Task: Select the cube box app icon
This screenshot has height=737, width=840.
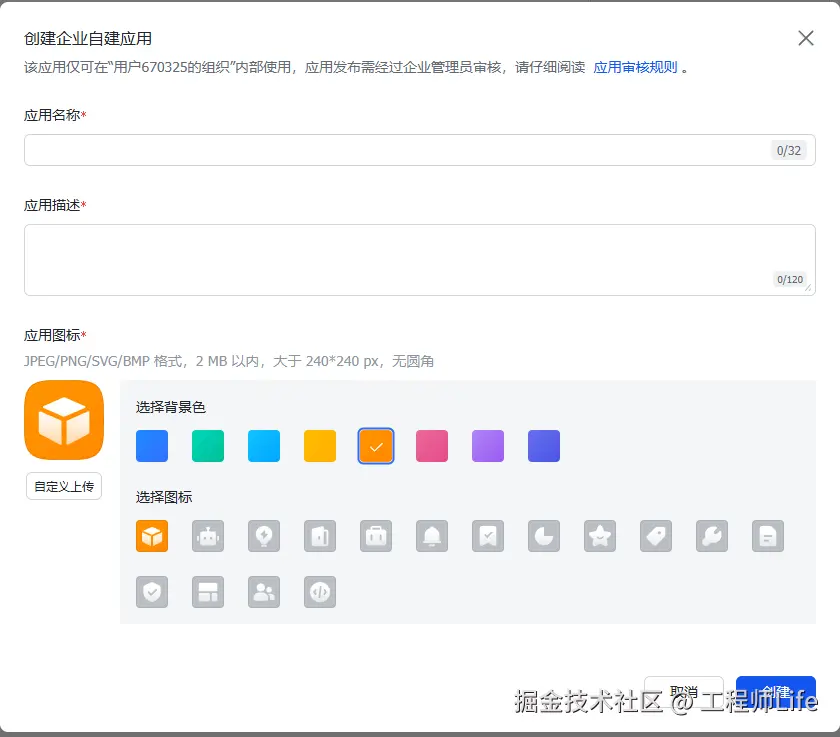Action: (152, 536)
